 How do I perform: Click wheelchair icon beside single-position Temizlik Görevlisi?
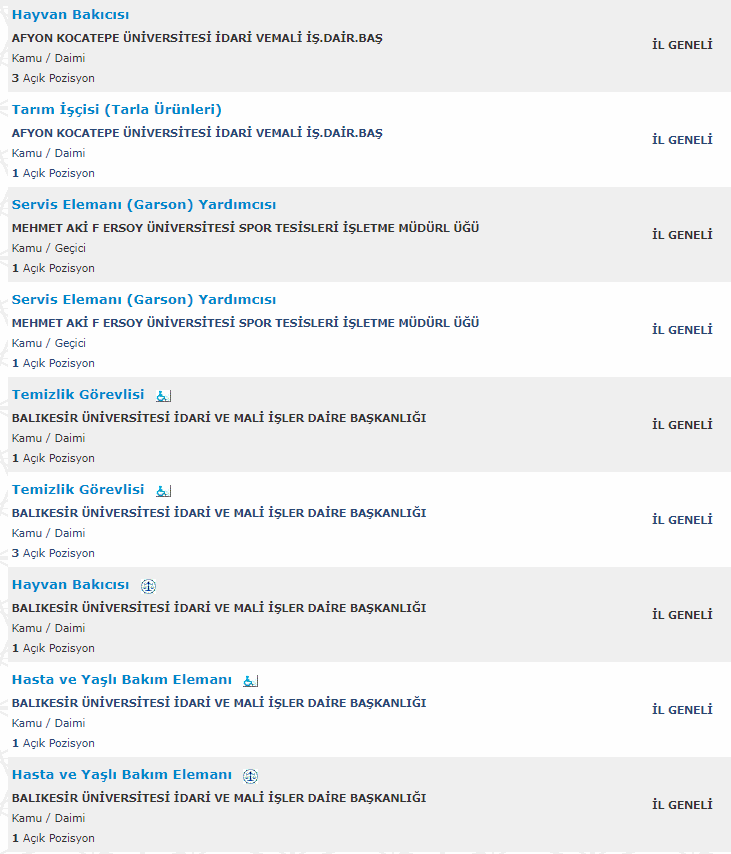pos(164,396)
